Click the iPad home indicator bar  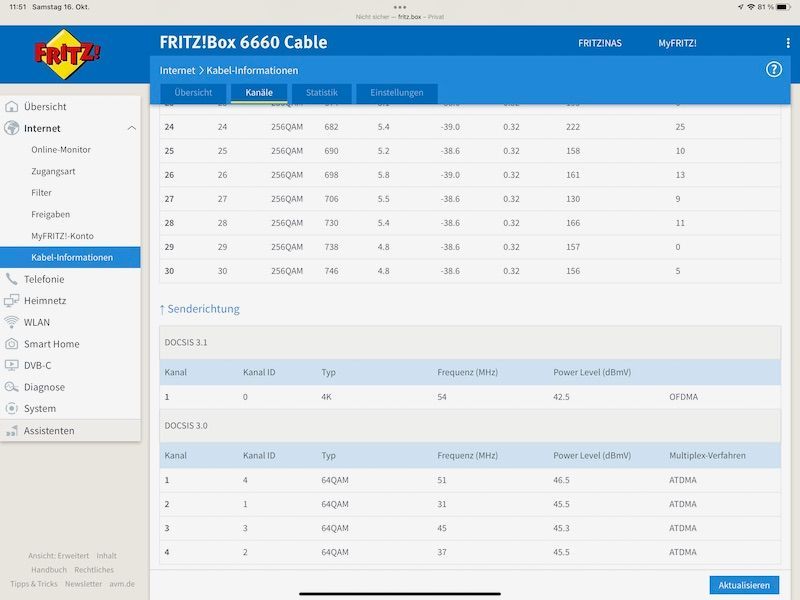[400, 594]
